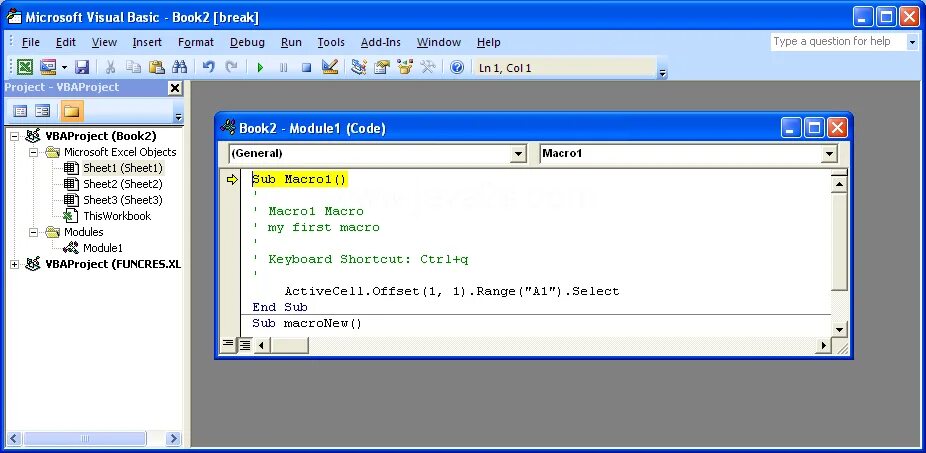
Task: Click Project panel horizontal scrollbar right arrow
Action: coord(173,438)
